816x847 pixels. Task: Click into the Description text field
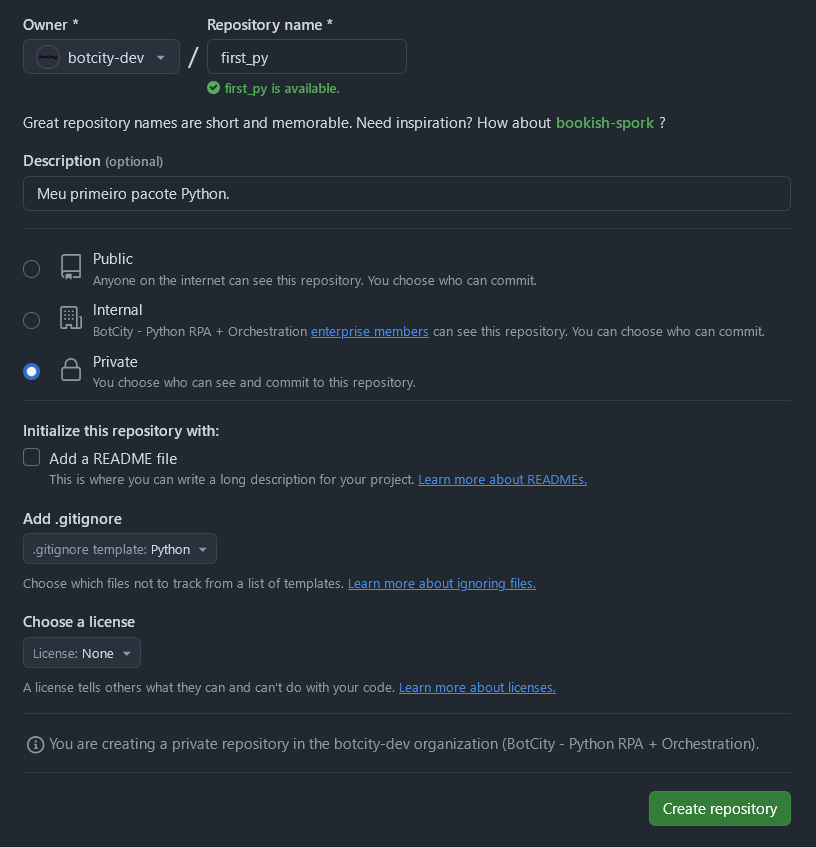[406, 194]
